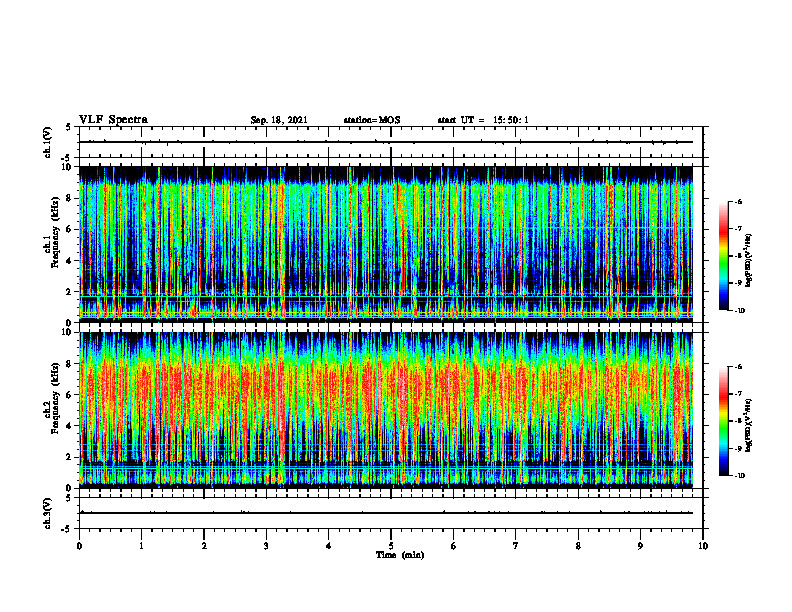Click time axis tick label "0"

click(79, 546)
